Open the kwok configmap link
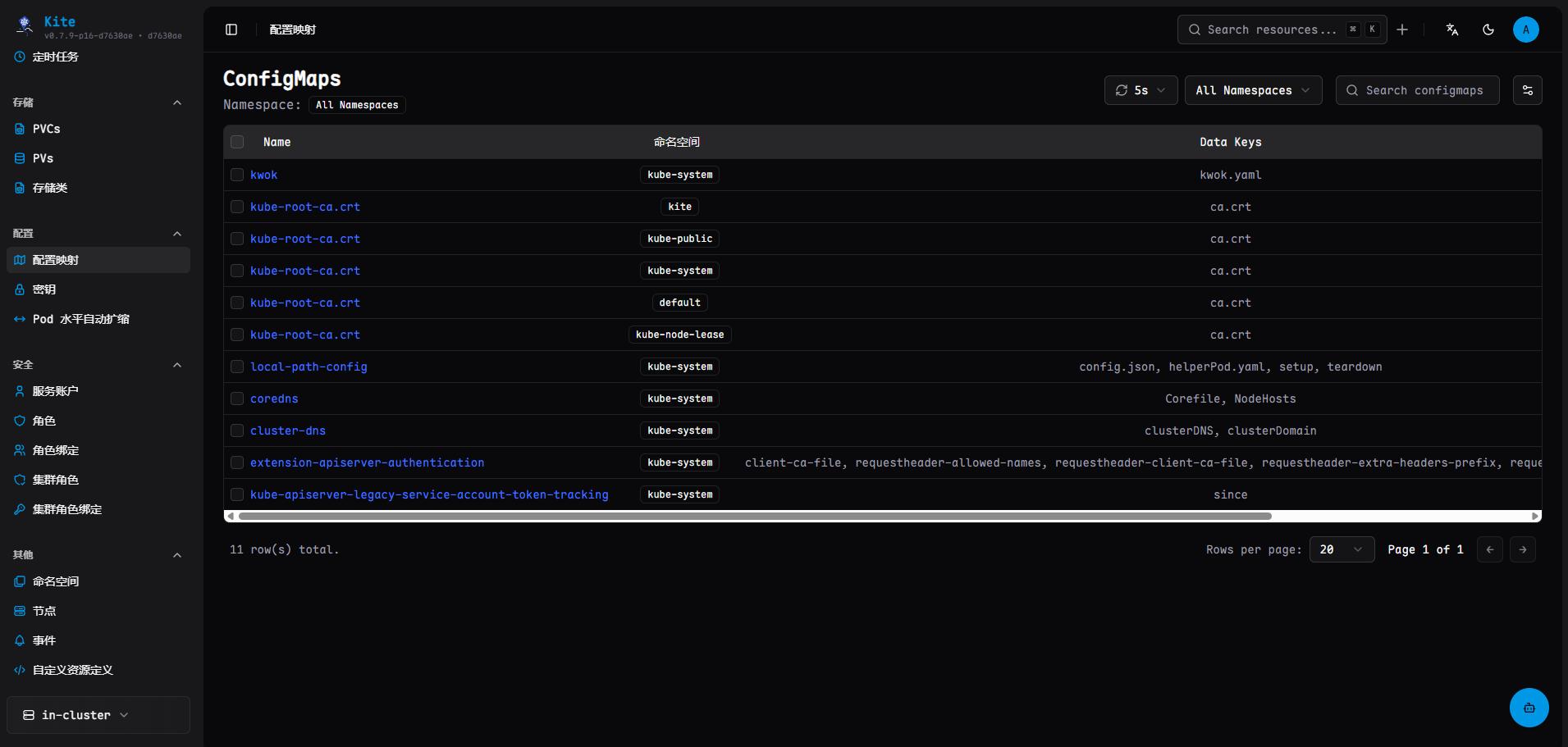1568x747 pixels. click(x=264, y=175)
